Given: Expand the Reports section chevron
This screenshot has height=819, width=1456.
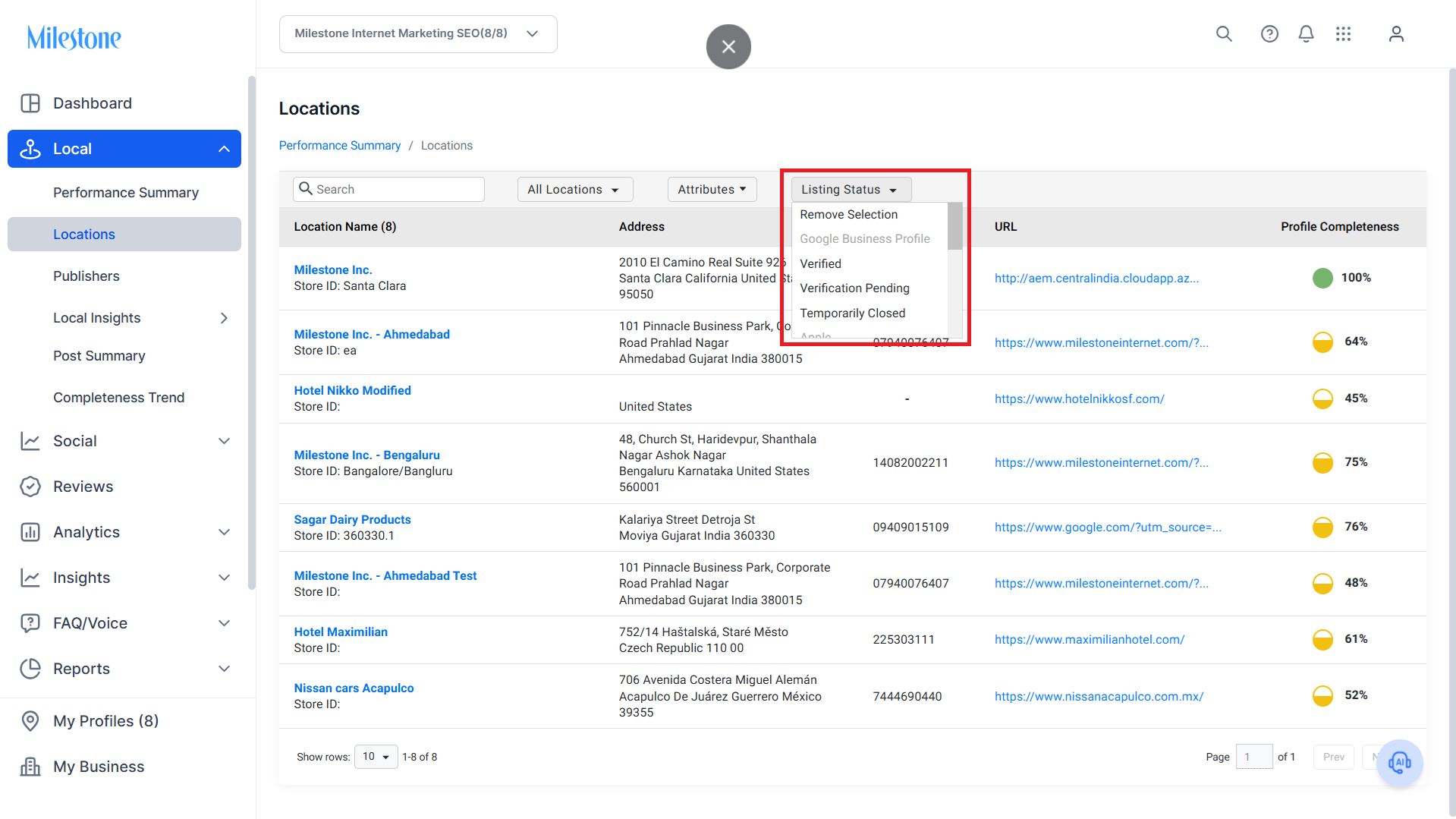Looking at the screenshot, I should point(224,669).
